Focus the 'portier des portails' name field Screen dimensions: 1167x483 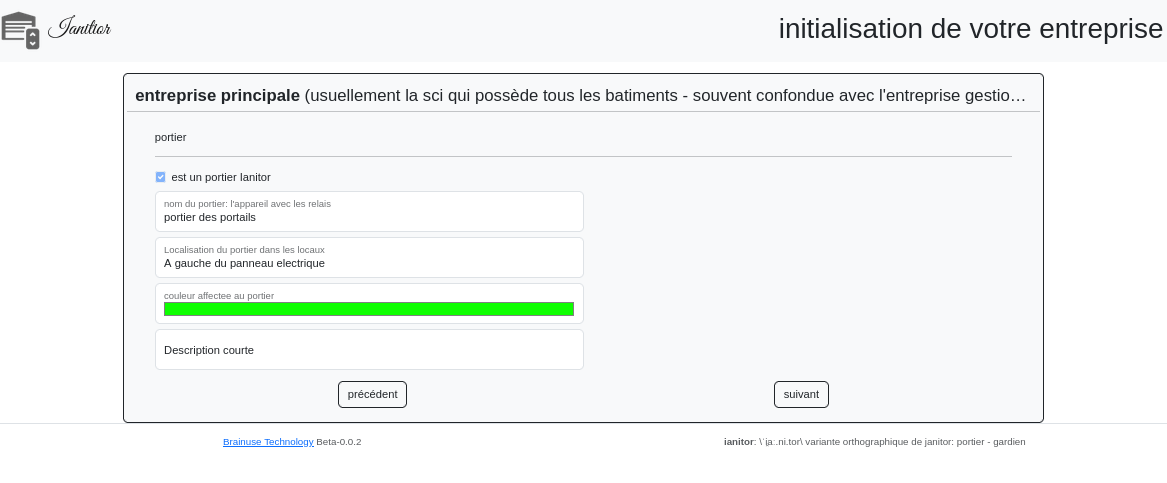tap(369, 217)
